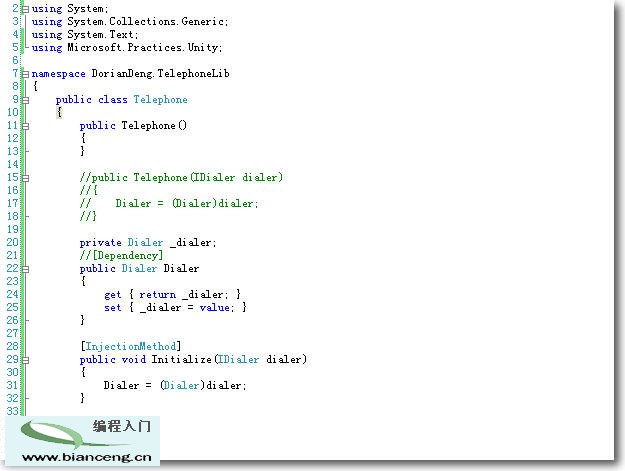
Task: Click the 'Telephone' class name on line 9
Action: pyautogui.click(x=160, y=99)
